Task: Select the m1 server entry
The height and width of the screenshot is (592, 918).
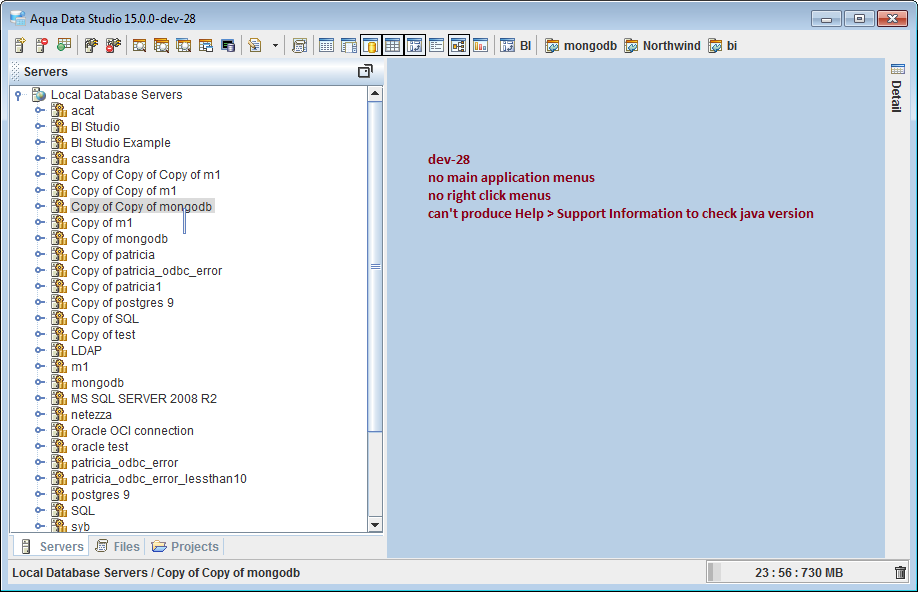Action: [x=80, y=367]
